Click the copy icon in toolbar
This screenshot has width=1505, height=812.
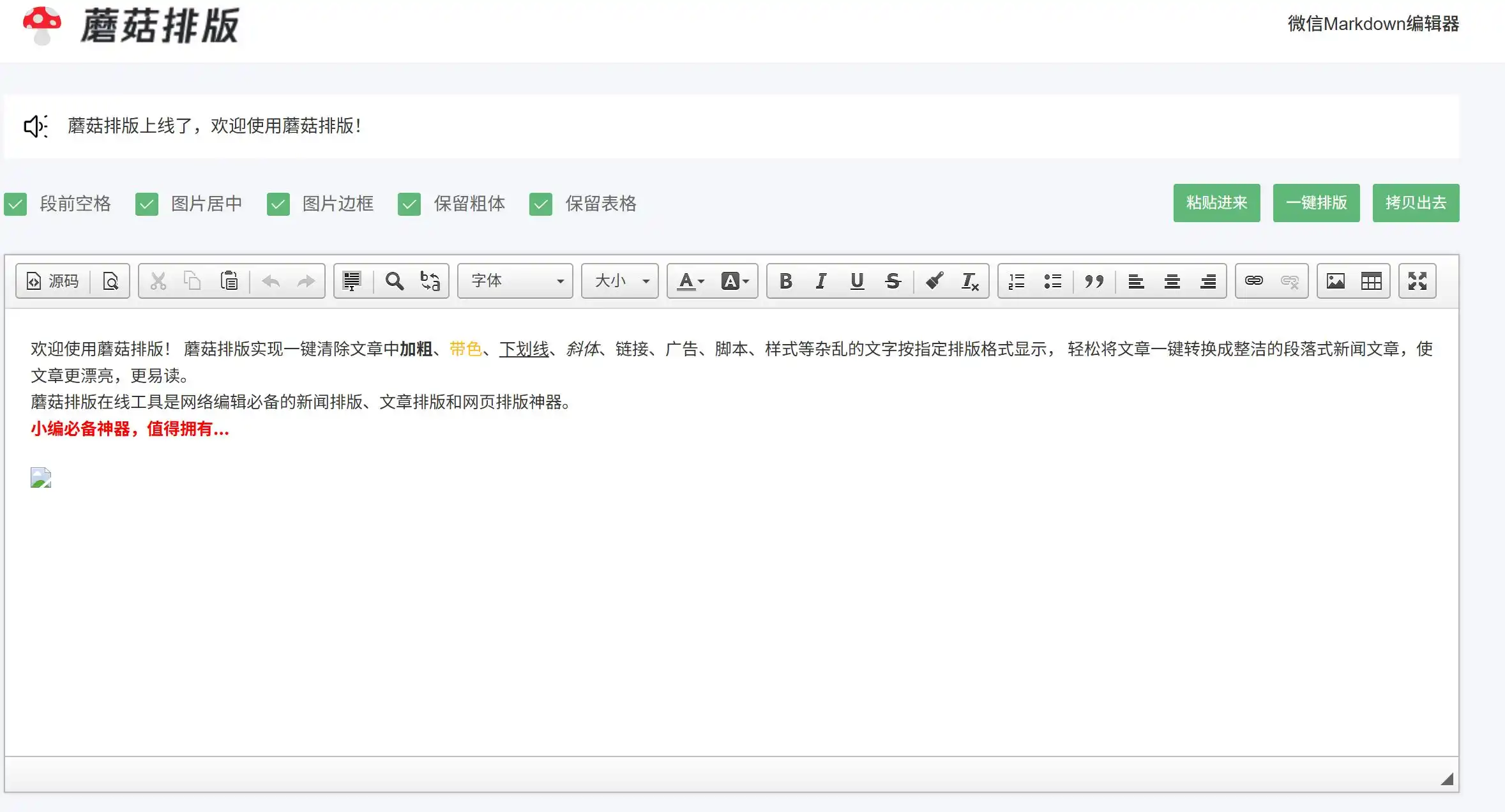[x=193, y=281]
